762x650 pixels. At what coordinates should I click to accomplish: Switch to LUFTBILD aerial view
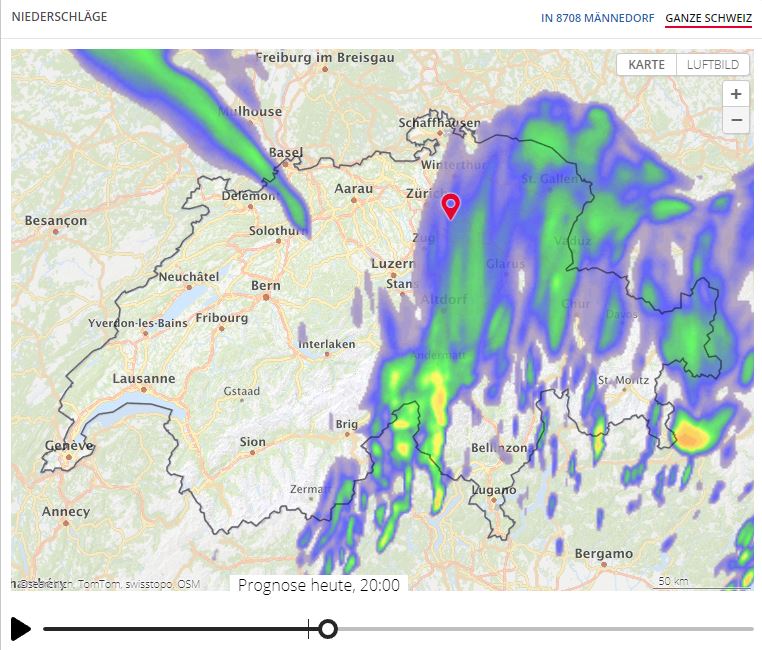click(x=713, y=64)
